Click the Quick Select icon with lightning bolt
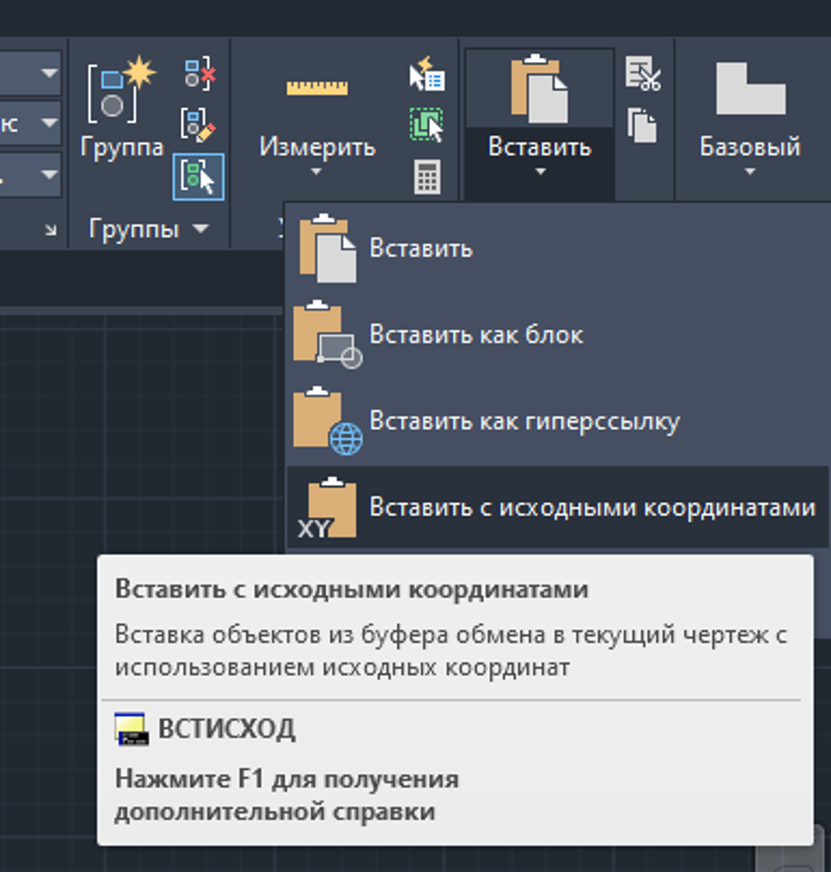The width and height of the screenshot is (831, 872). click(x=427, y=75)
